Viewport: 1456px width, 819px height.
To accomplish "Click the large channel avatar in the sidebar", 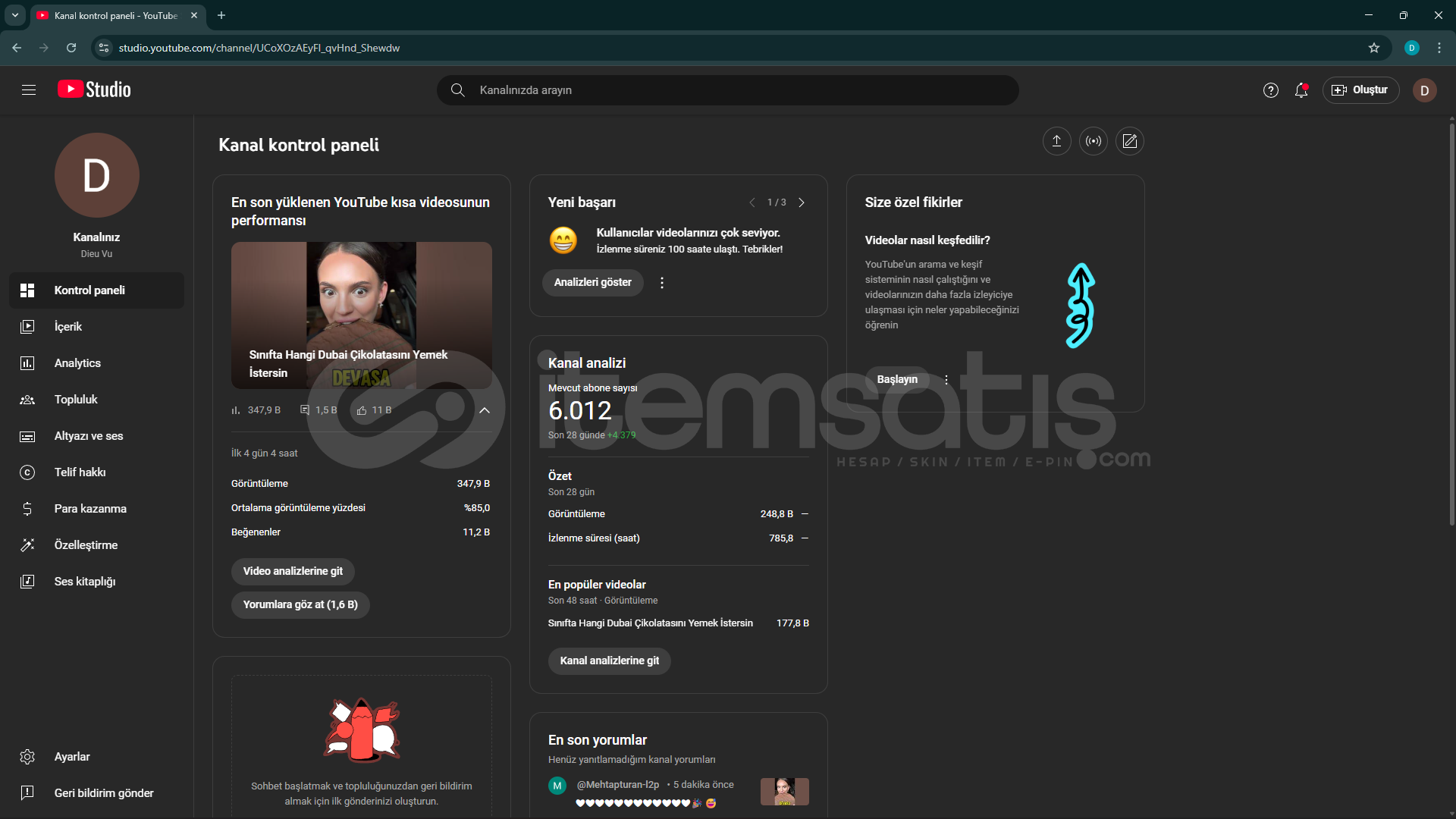I will [96, 175].
